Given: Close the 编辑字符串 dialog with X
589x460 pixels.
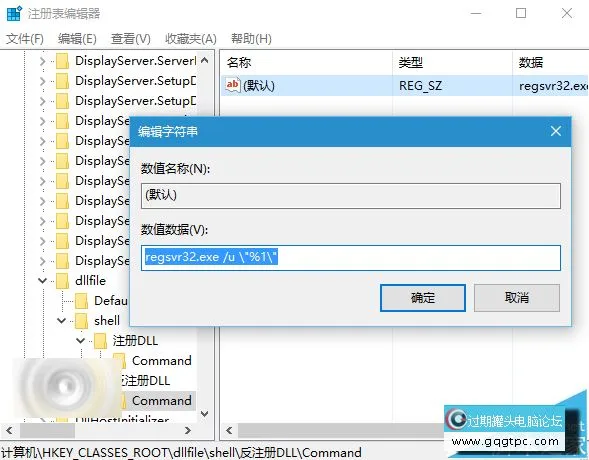Looking at the screenshot, I should [x=556, y=131].
